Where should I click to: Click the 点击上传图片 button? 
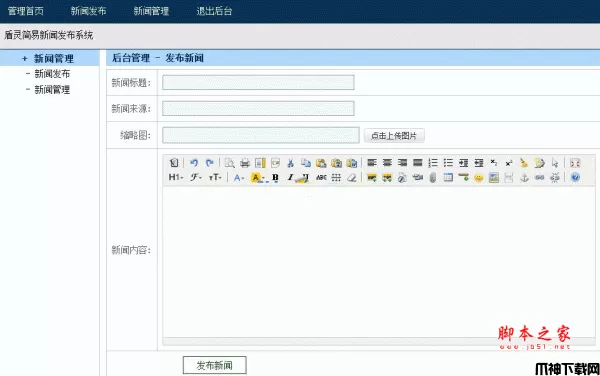pos(394,135)
